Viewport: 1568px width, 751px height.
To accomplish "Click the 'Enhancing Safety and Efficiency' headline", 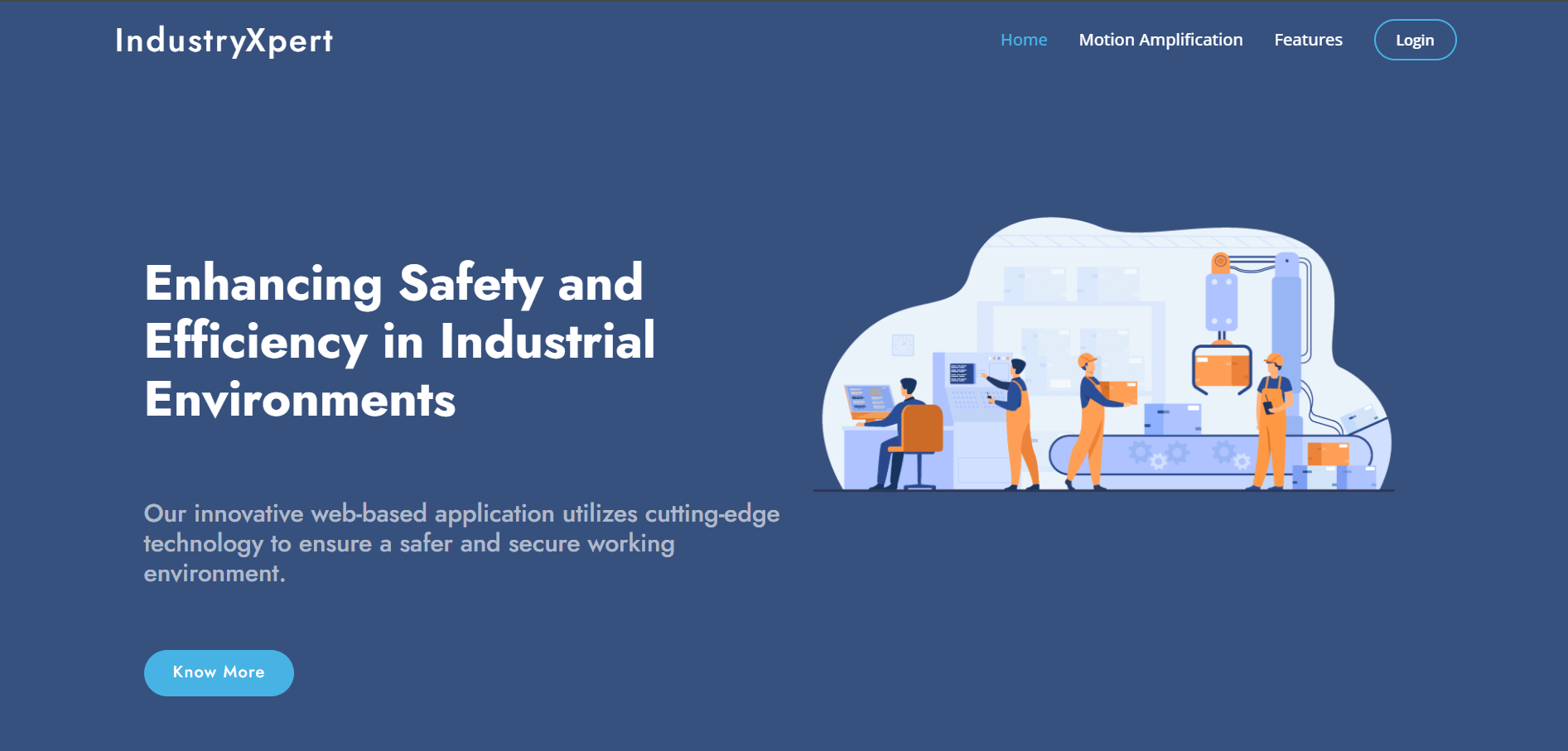I will pyautogui.click(x=399, y=340).
